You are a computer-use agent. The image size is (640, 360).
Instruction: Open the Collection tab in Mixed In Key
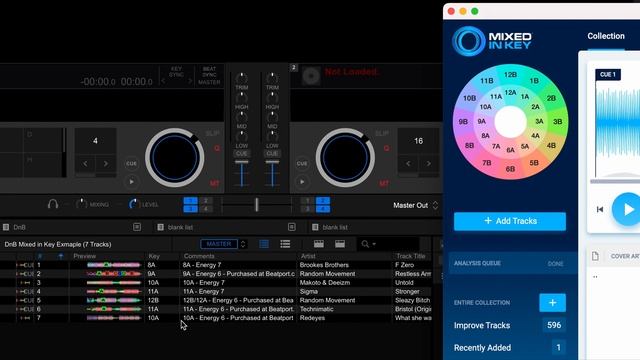point(606,36)
